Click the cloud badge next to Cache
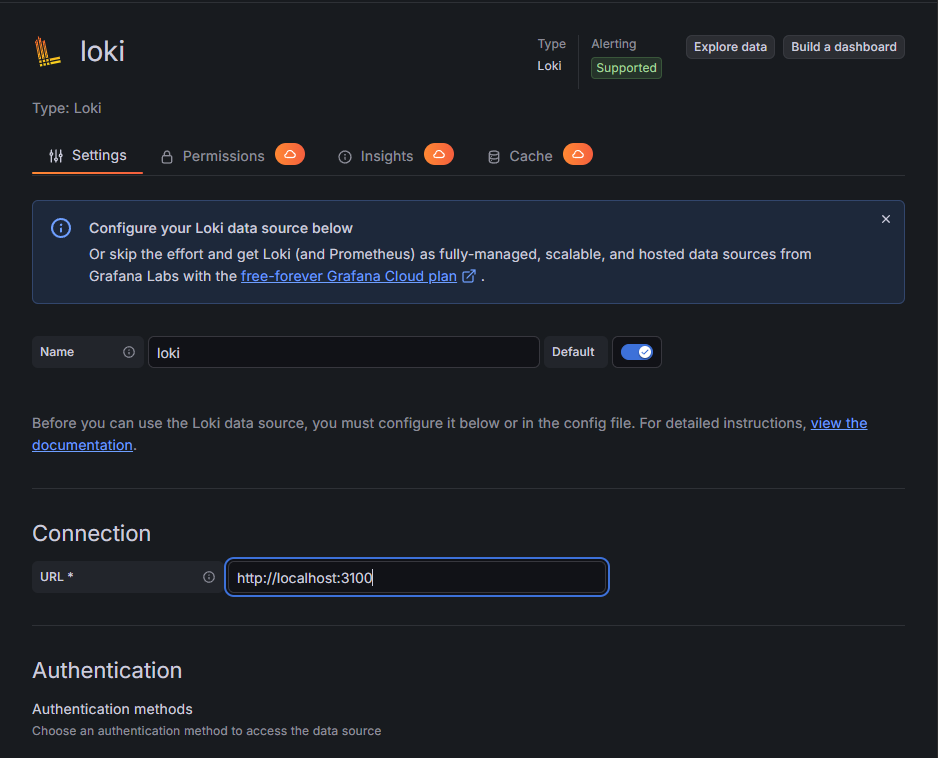Viewport: 938px width, 758px height. 578,154
